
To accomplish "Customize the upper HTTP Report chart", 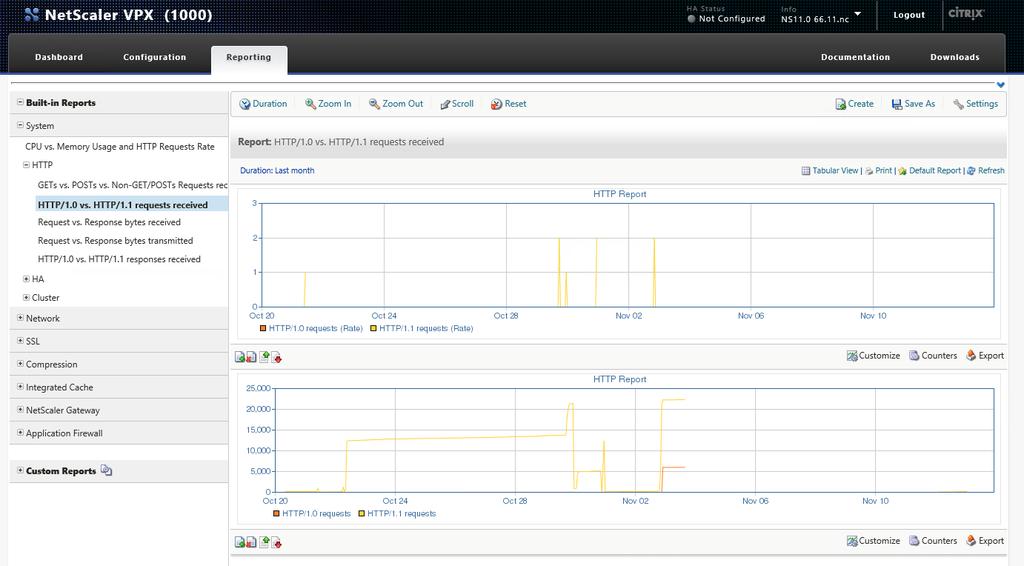I will (873, 356).
